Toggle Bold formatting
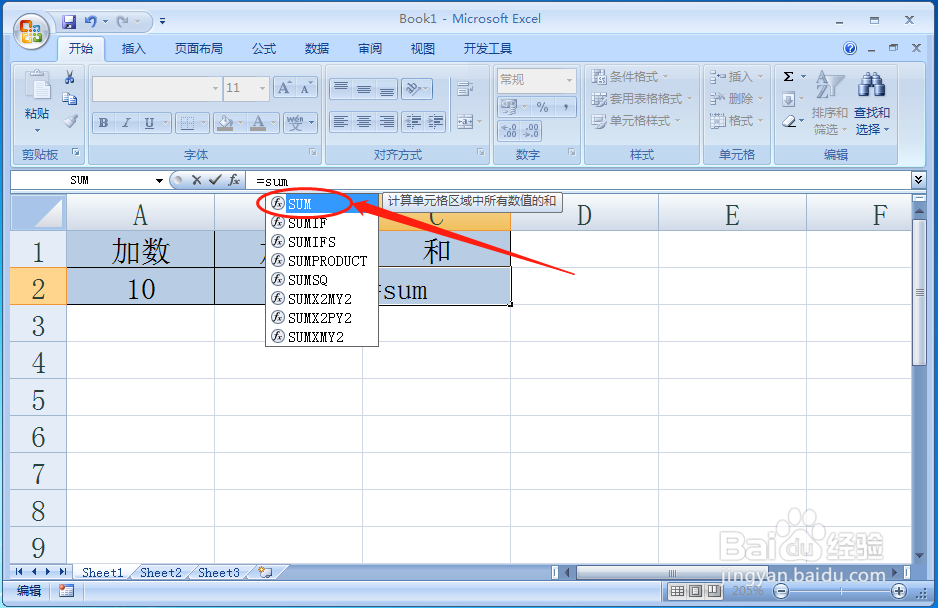This screenshot has width=938, height=608. (x=103, y=123)
